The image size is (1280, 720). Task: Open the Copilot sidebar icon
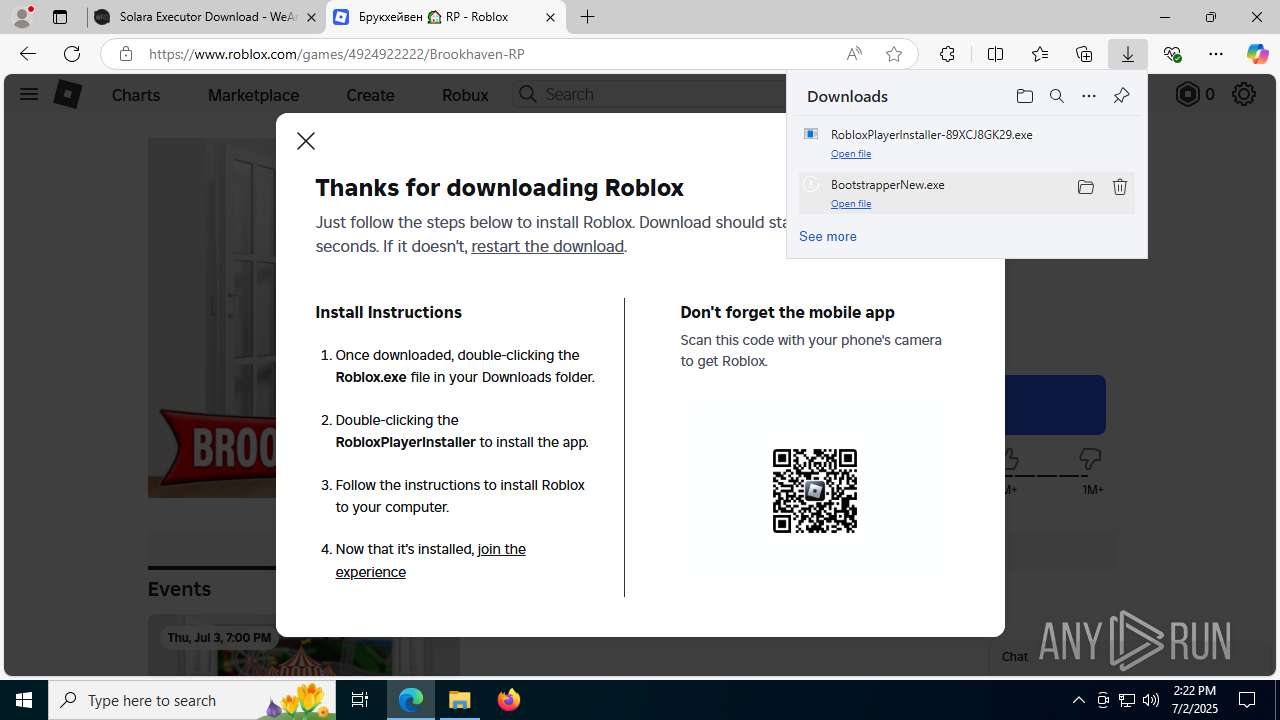[x=1257, y=54]
